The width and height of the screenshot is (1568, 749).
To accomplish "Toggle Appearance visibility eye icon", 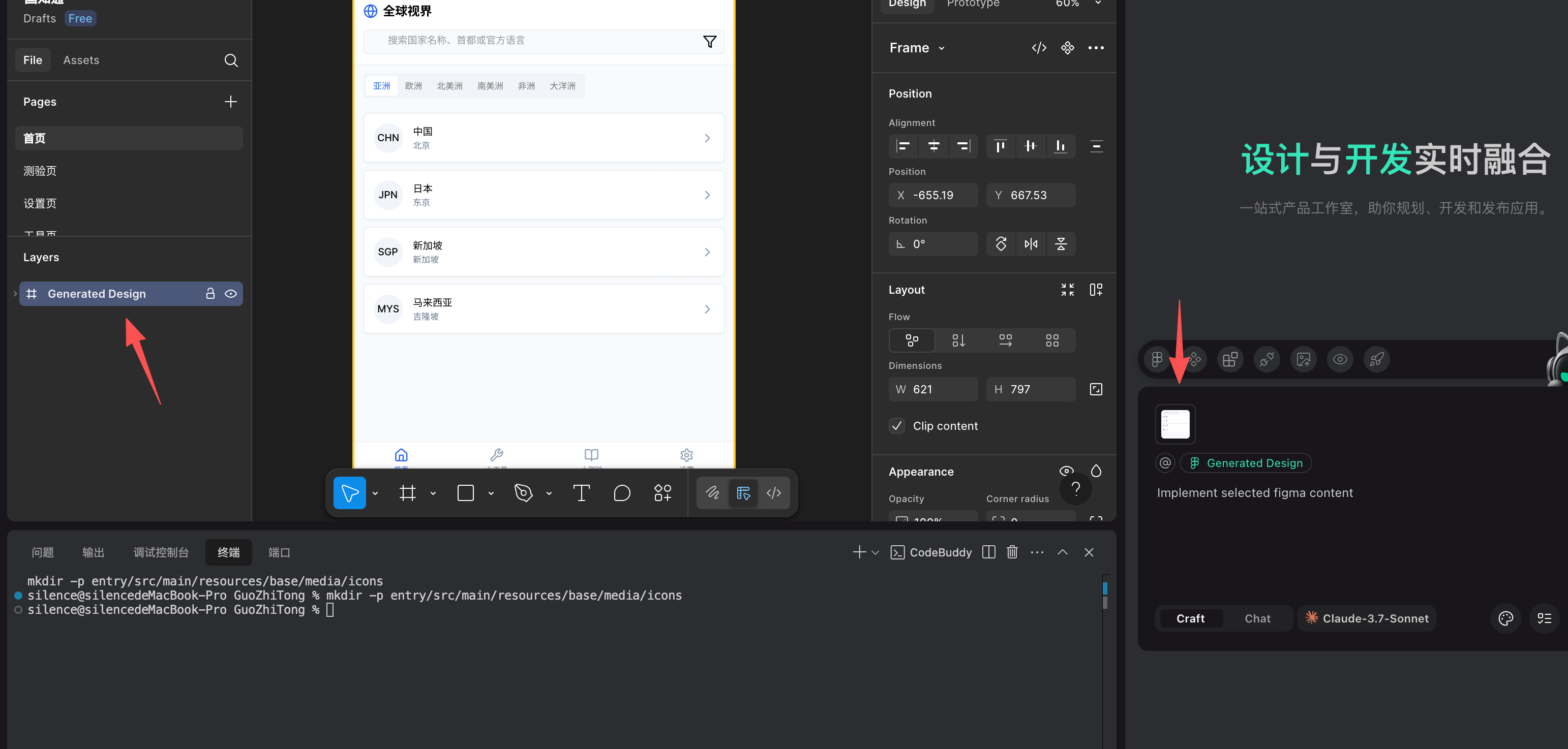I will coord(1067,471).
